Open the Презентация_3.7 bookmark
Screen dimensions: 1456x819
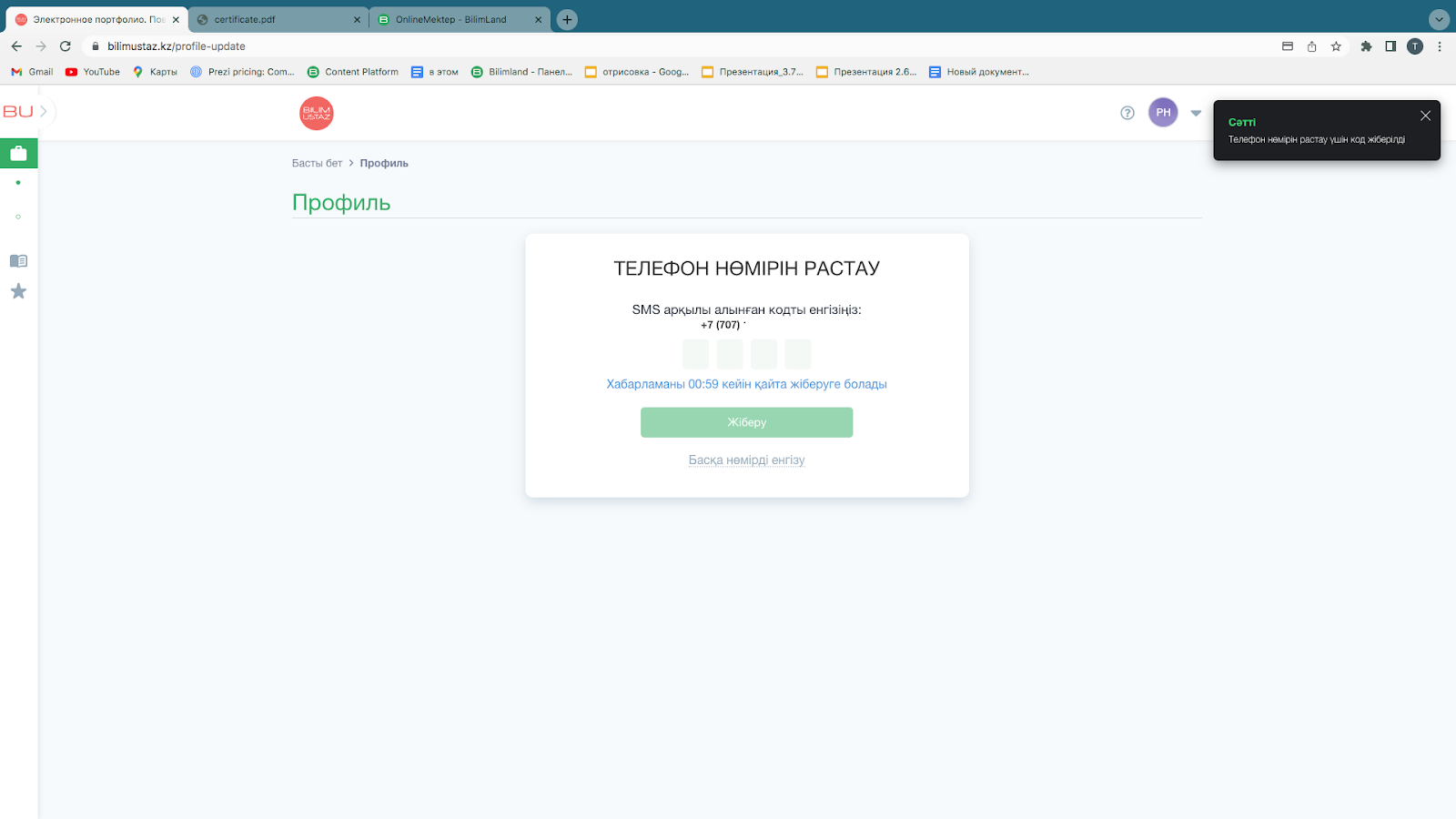click(753, 72)
